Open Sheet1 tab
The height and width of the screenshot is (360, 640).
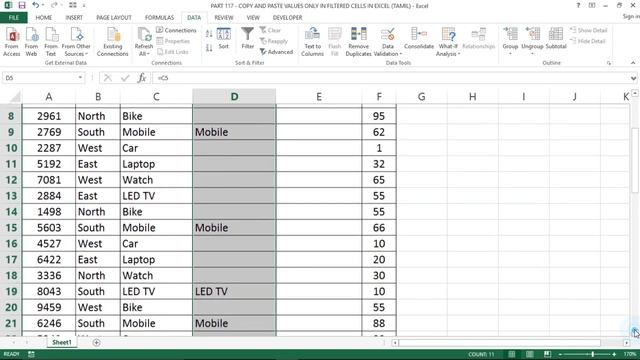point(62,342)
